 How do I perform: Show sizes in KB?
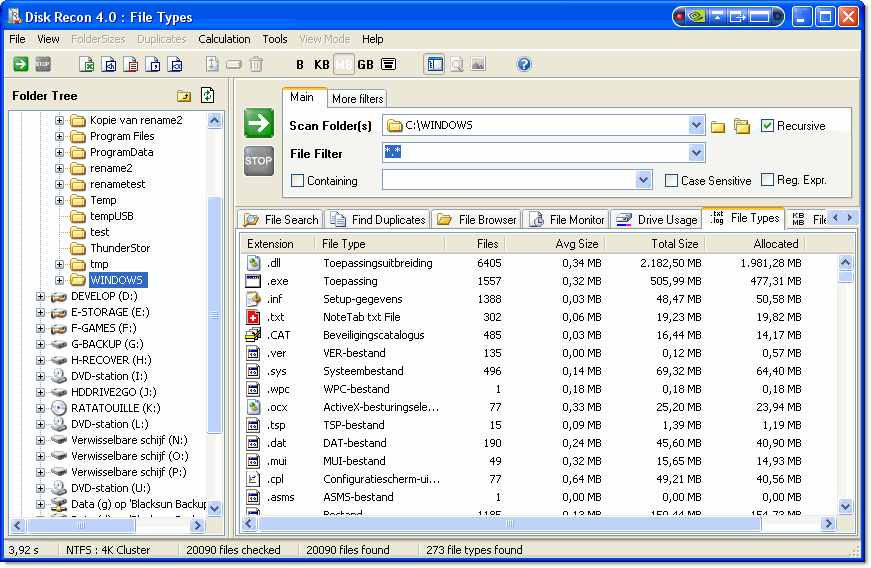point(322,64)
